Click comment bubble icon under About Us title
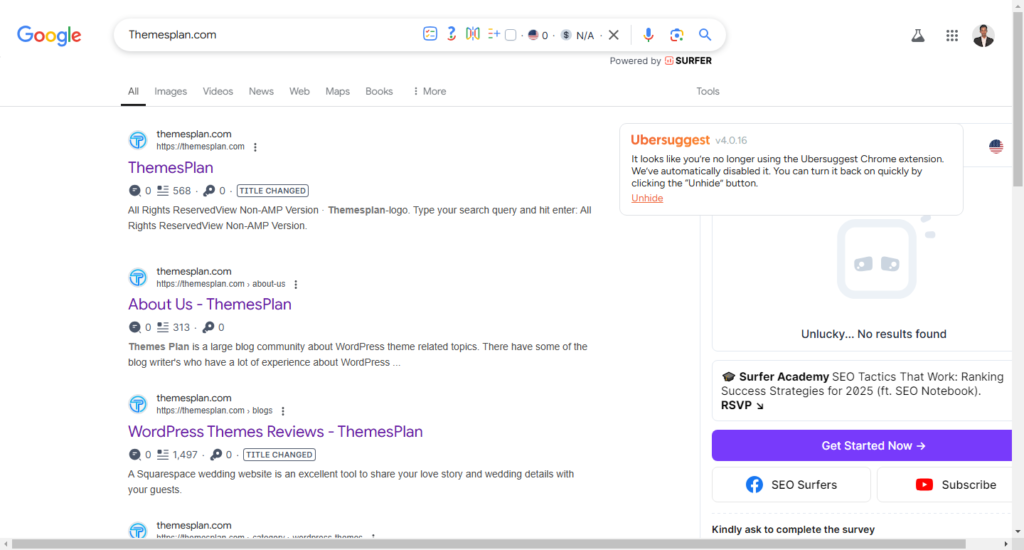 click(135, 327)
